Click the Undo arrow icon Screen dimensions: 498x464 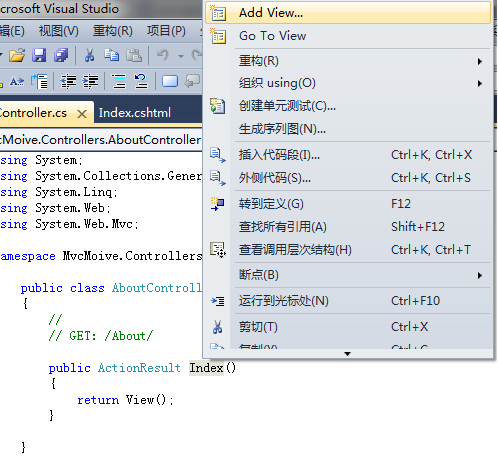point(163,55)
